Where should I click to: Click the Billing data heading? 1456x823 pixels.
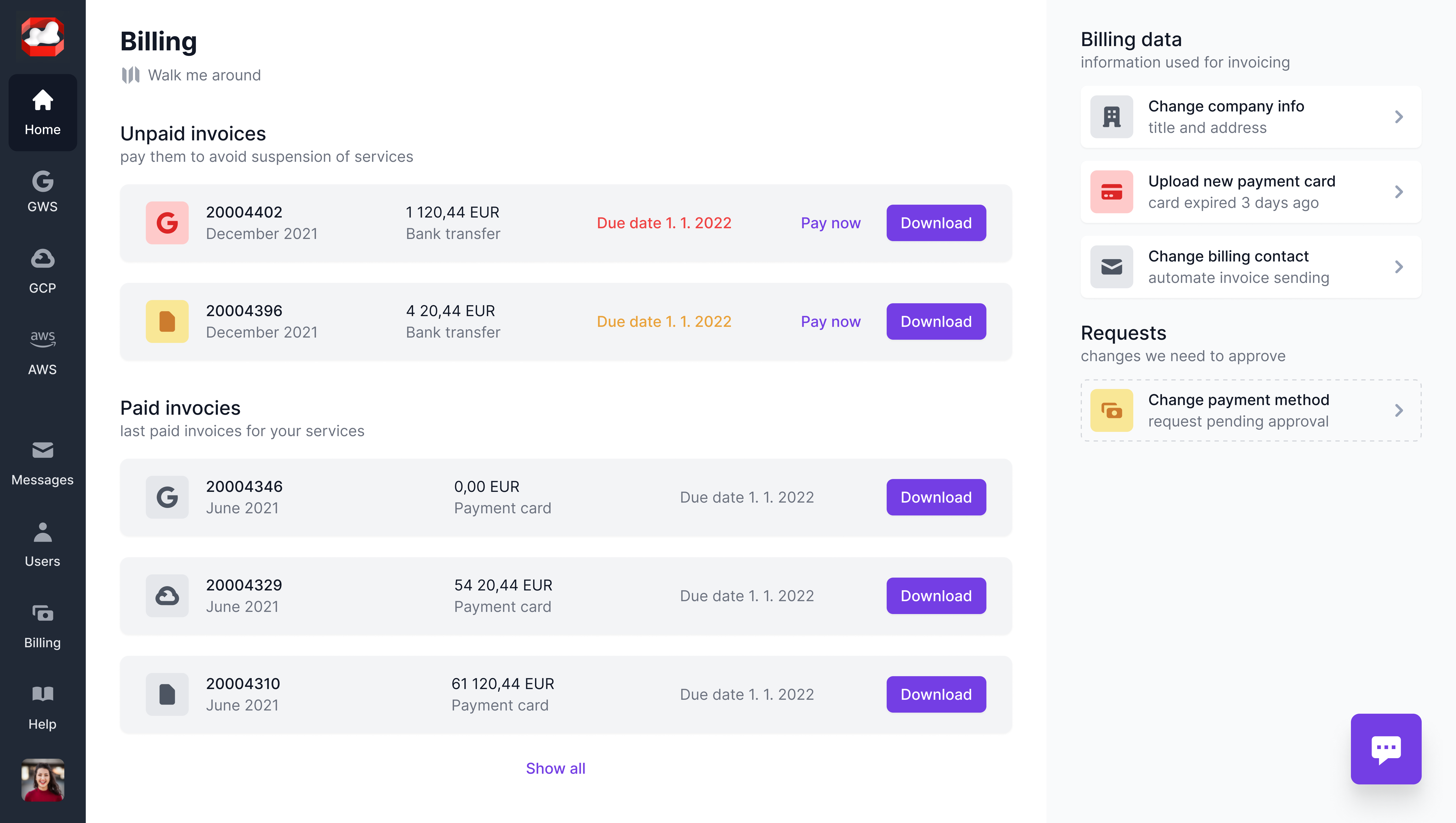(x=1131, y=39)
